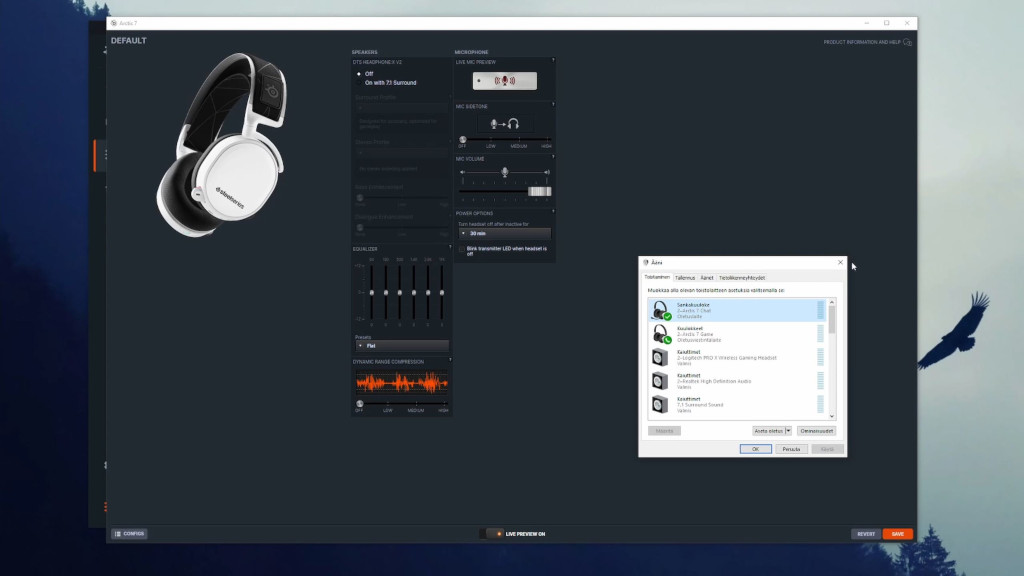Click the OK button in sound dialog
1024x576 pixels.
756,449
